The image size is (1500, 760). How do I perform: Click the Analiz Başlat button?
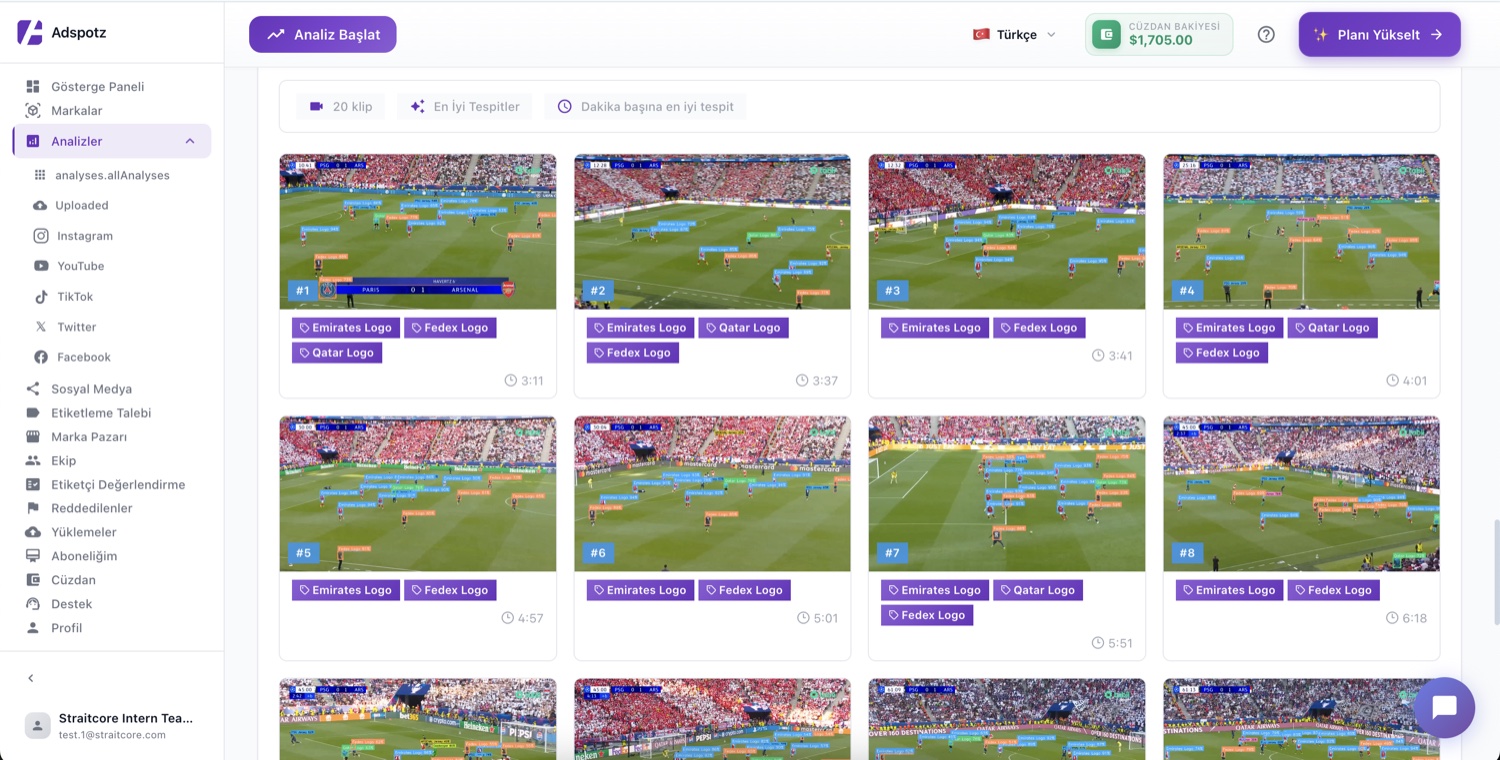[323, 34]
